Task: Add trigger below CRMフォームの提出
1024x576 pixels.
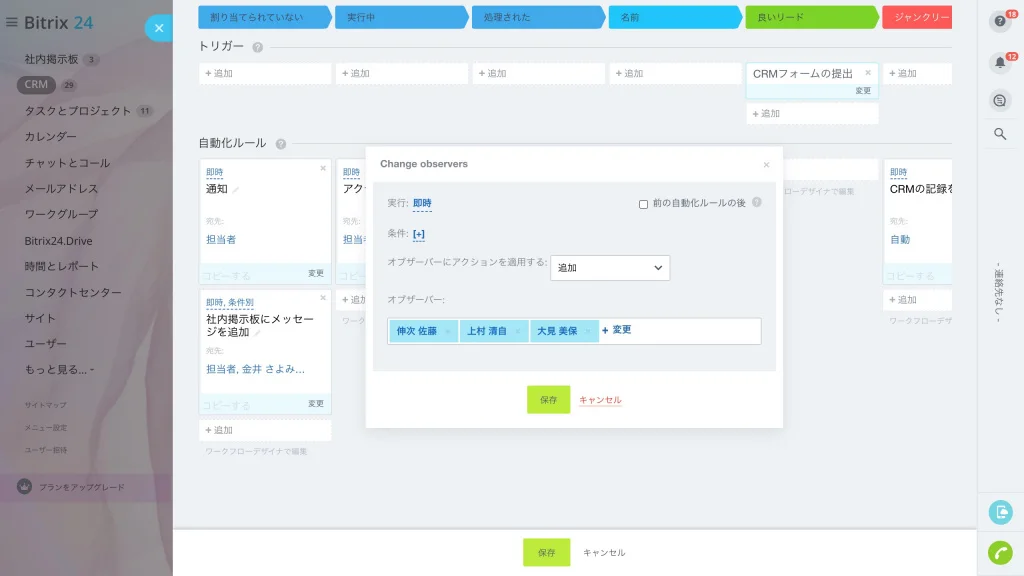Action: coord(812,114)
